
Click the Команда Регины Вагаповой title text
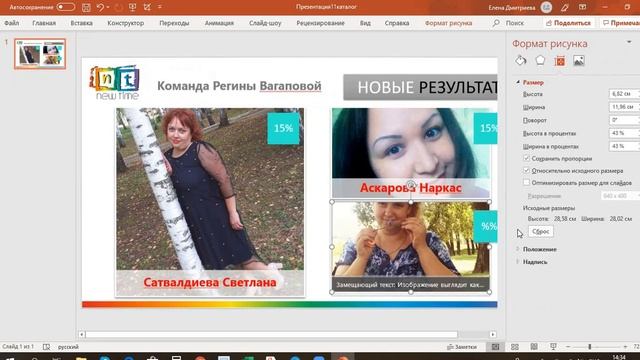(239, 86)
